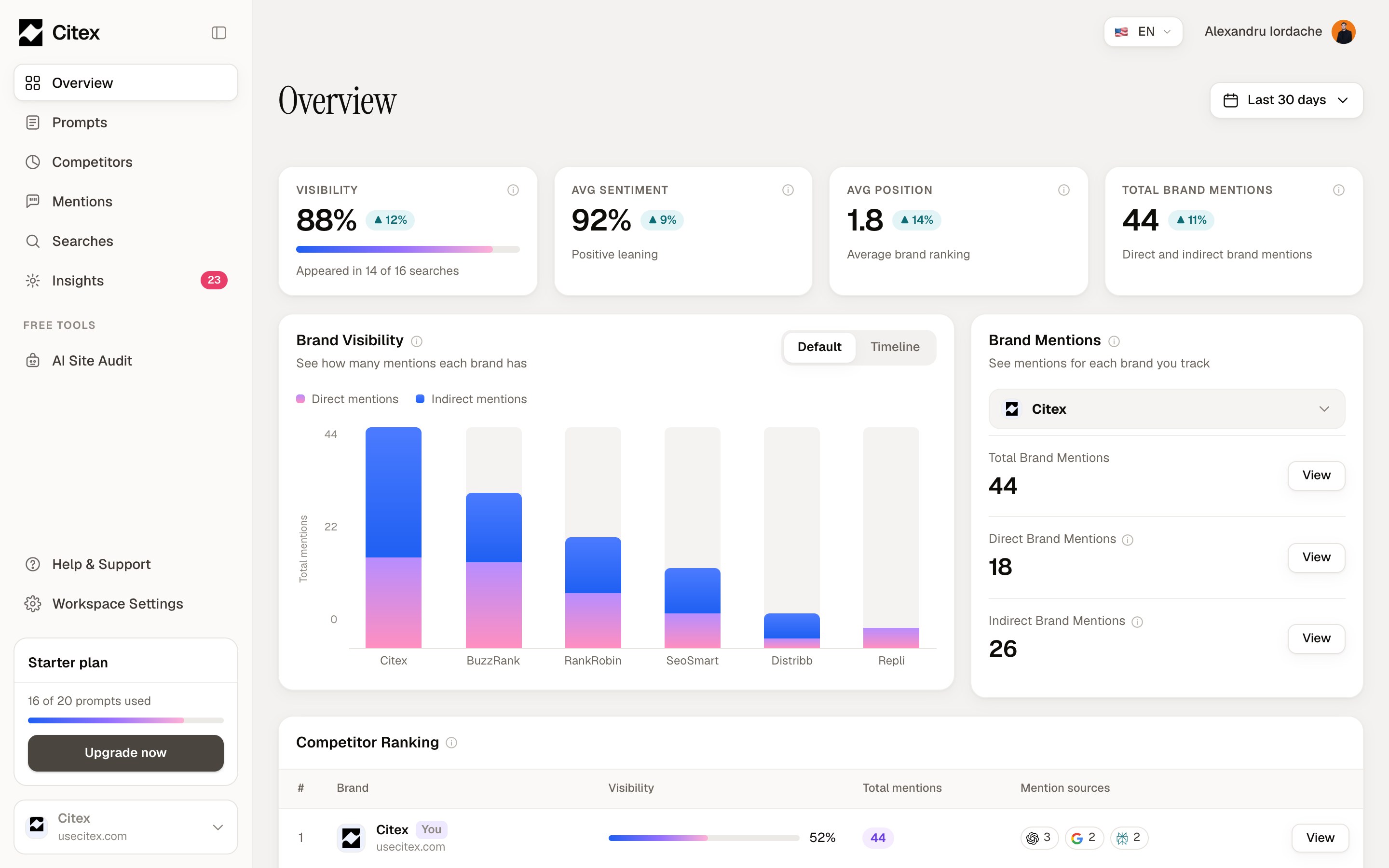Click the Help & Support question icon

33,564
